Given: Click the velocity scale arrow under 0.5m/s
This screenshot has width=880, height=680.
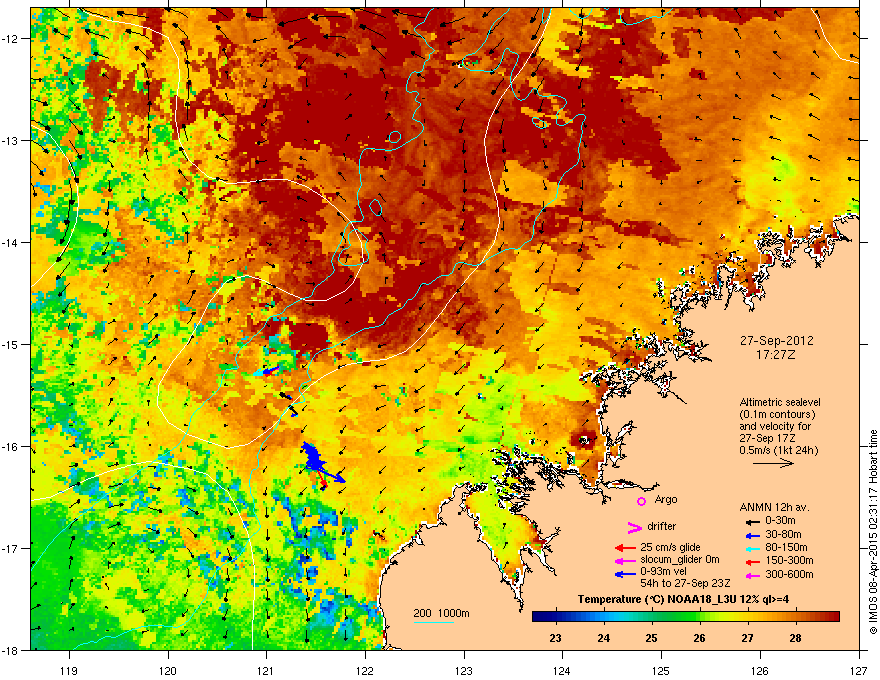Looking at the screenshot, I should (x=773, y=463).
